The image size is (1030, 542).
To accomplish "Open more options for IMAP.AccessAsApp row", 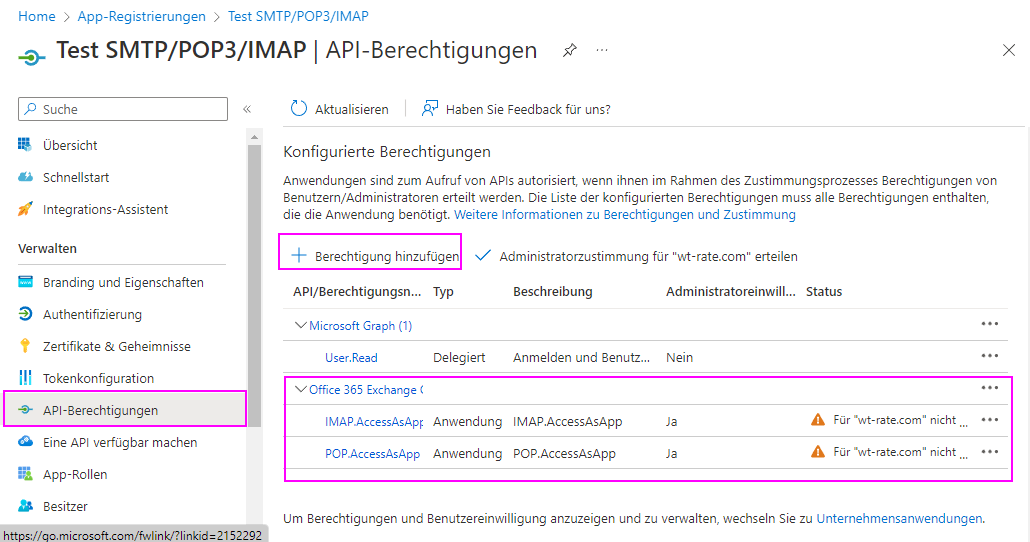I will [x=990, y=420].
